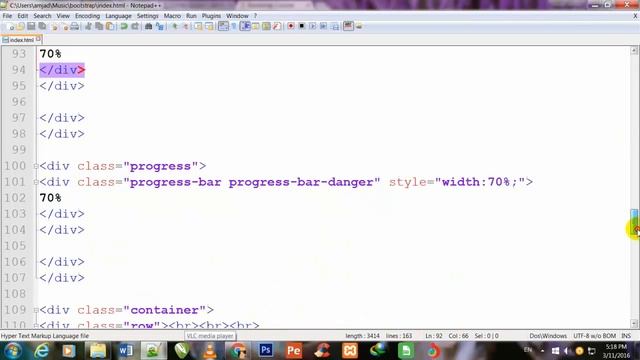
Task: Click the "width:70%;" style value
Action: click(x=480, y=182)
